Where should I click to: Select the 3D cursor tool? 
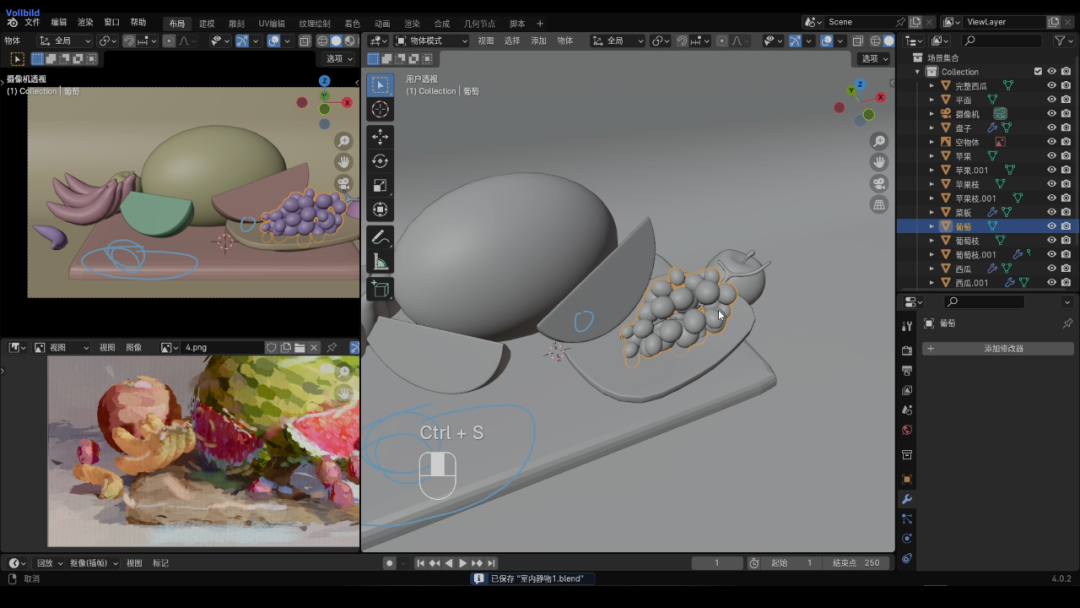click(x=380, y=109)
